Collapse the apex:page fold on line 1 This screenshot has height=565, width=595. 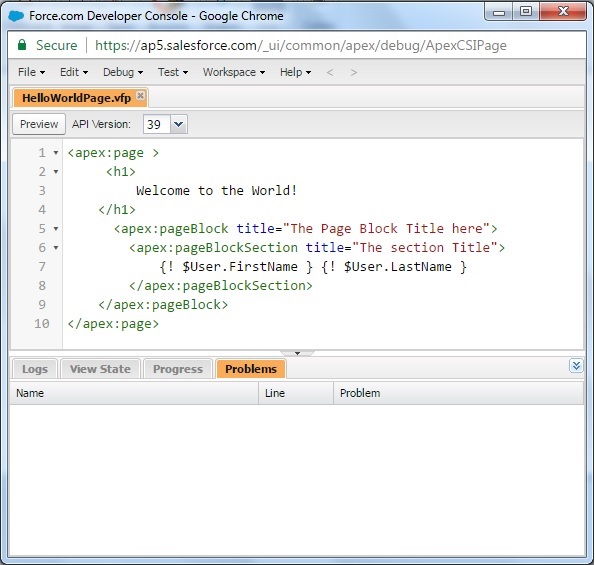[x=56, y=153]
